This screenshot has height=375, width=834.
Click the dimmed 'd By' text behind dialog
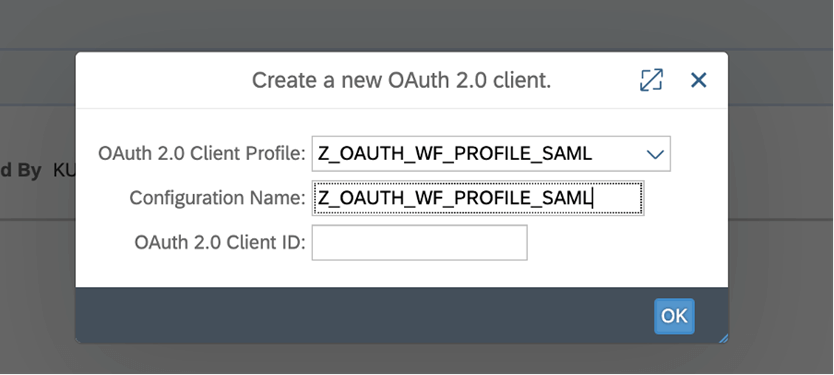point(20,171)
